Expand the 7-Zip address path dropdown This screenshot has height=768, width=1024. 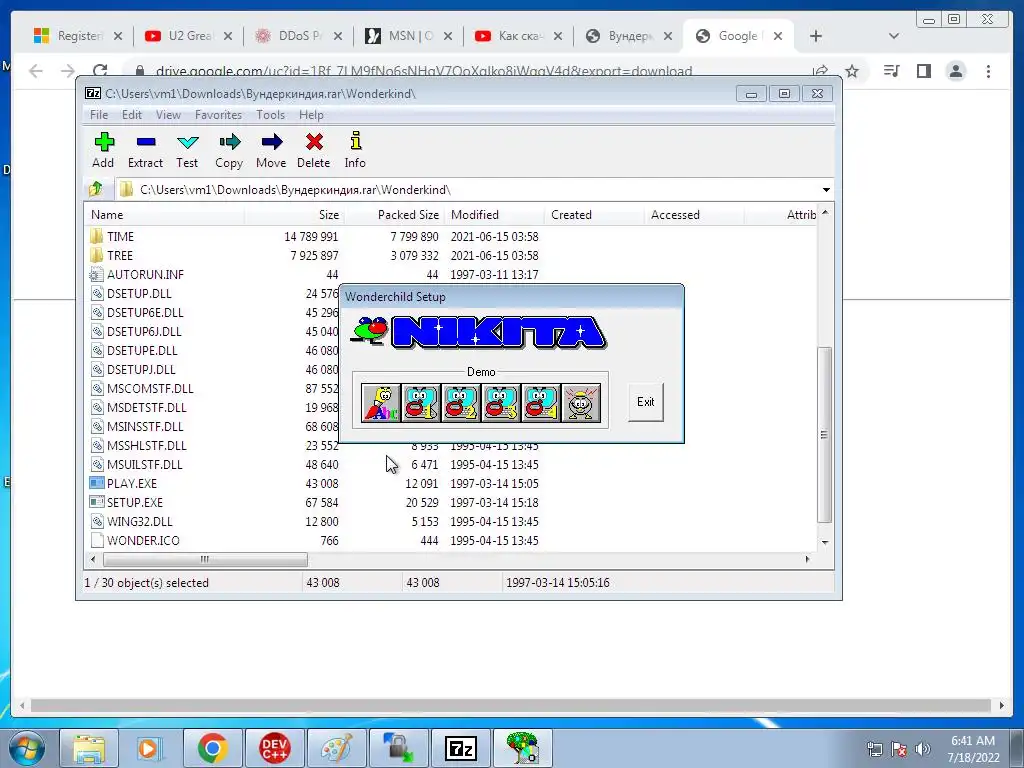(x=826, y=189)
